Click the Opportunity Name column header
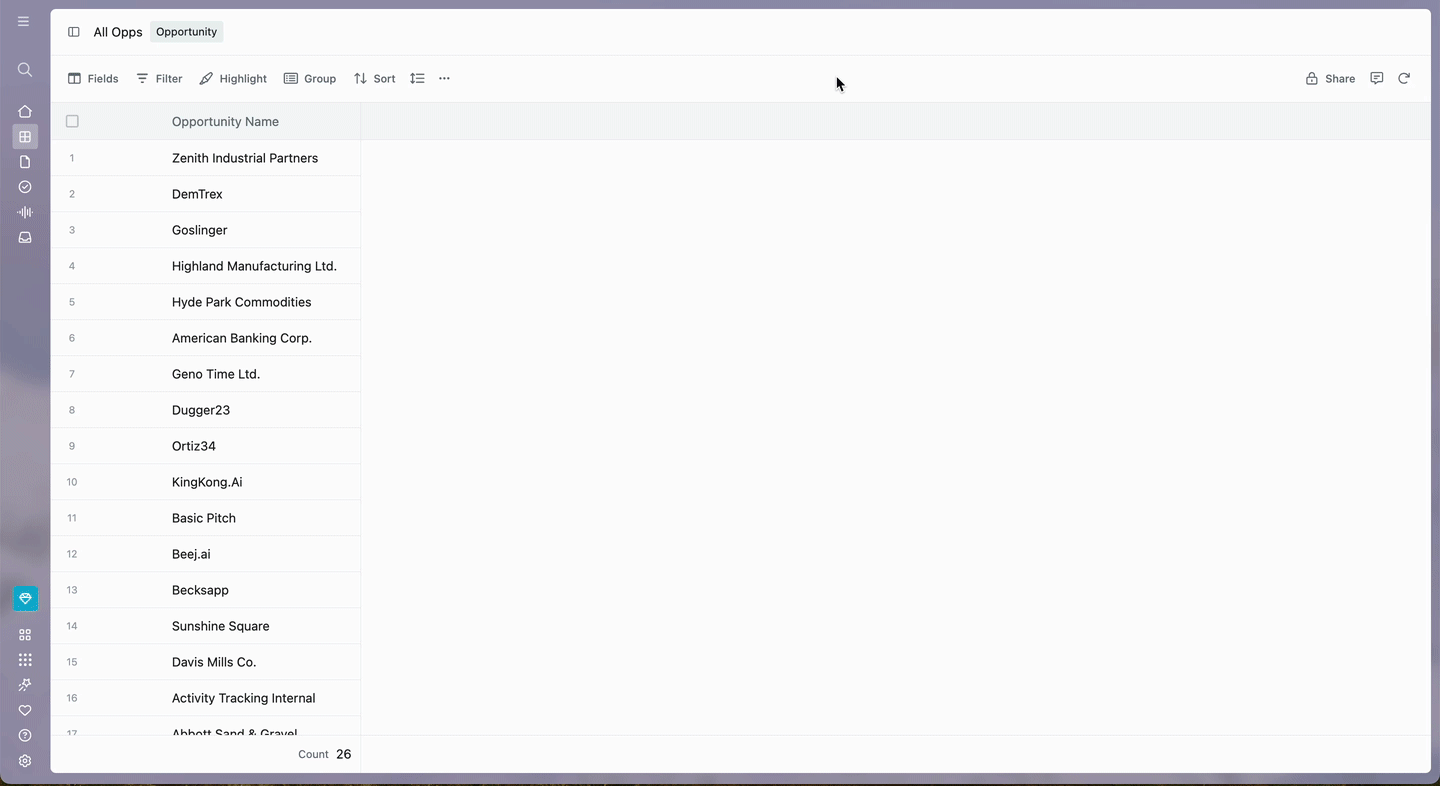This screenshot has width=1440, height=786. coord(225,121)
